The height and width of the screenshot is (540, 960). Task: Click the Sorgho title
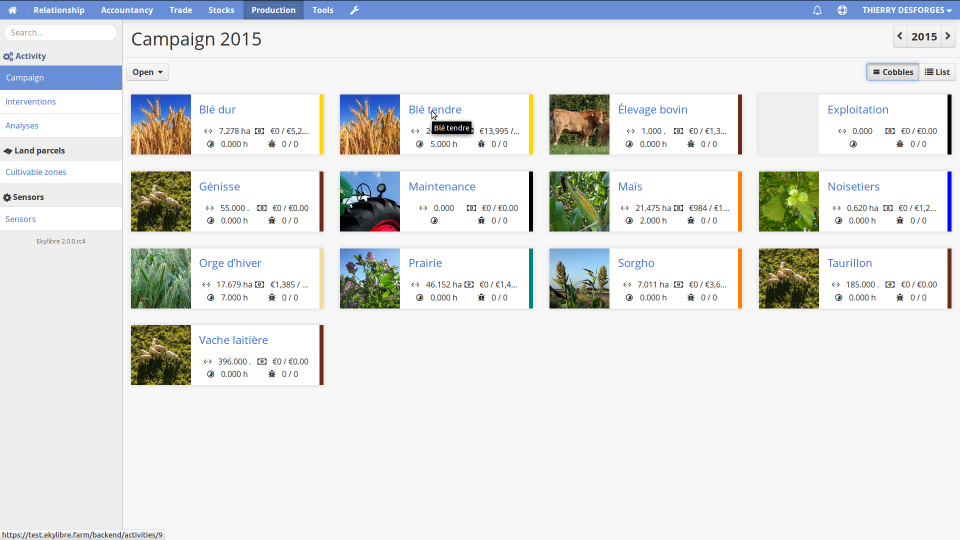click(x=636, y=263)
